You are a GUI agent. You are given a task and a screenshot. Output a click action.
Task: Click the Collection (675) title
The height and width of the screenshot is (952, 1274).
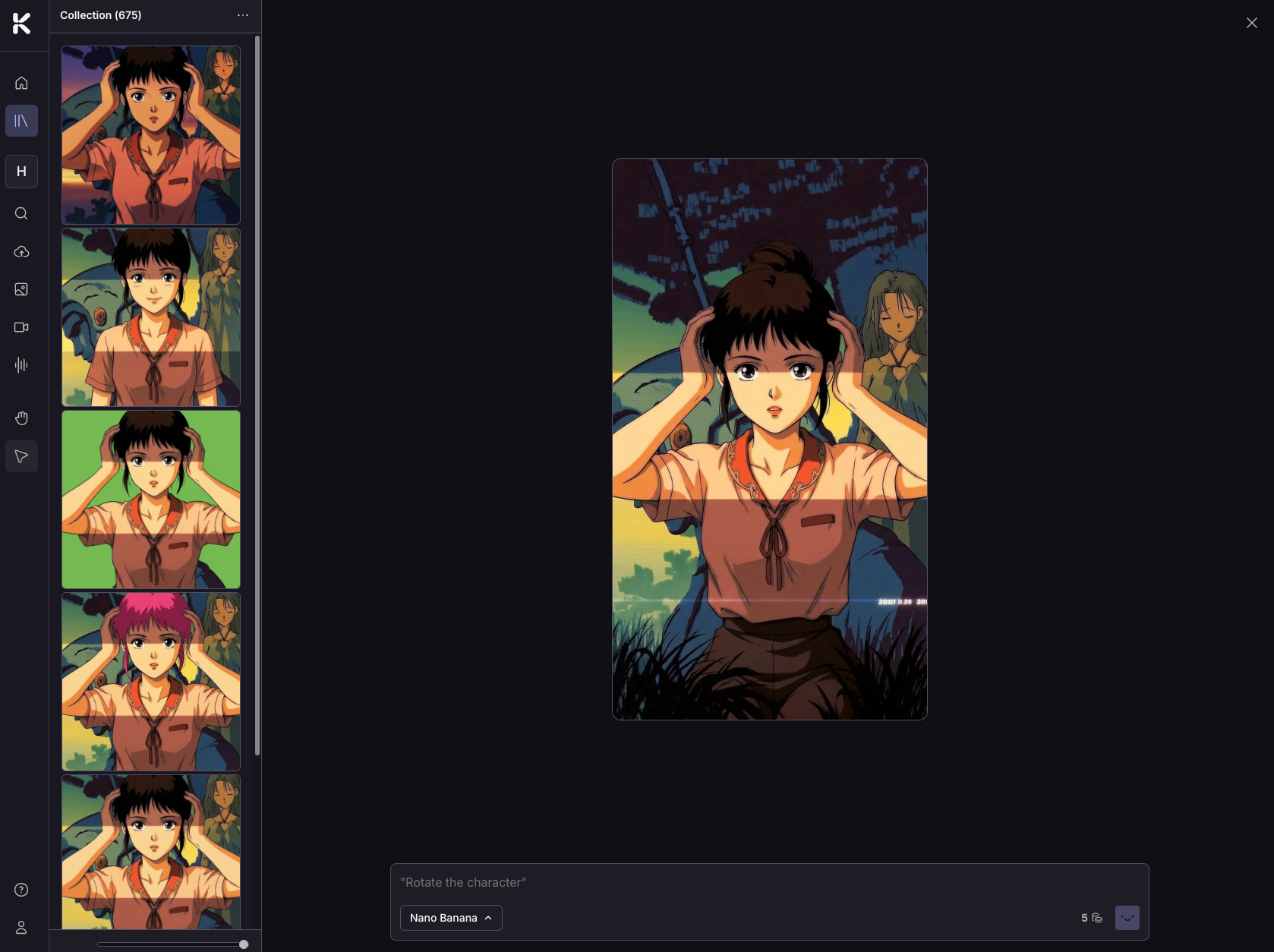[x=101, y=15]
